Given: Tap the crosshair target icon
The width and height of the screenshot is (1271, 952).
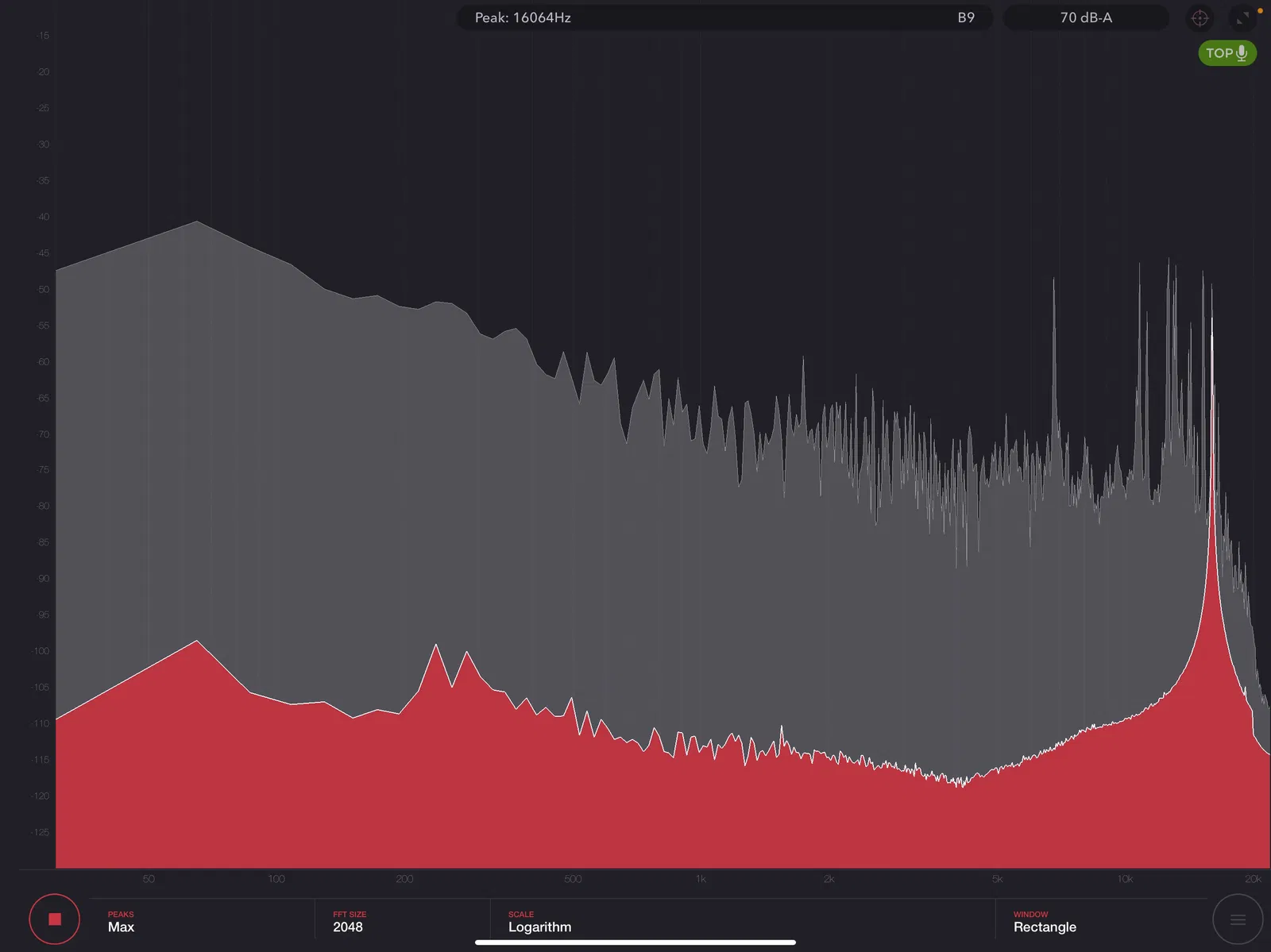Looking at the screenshot, I should click(x=1200, y=17).
